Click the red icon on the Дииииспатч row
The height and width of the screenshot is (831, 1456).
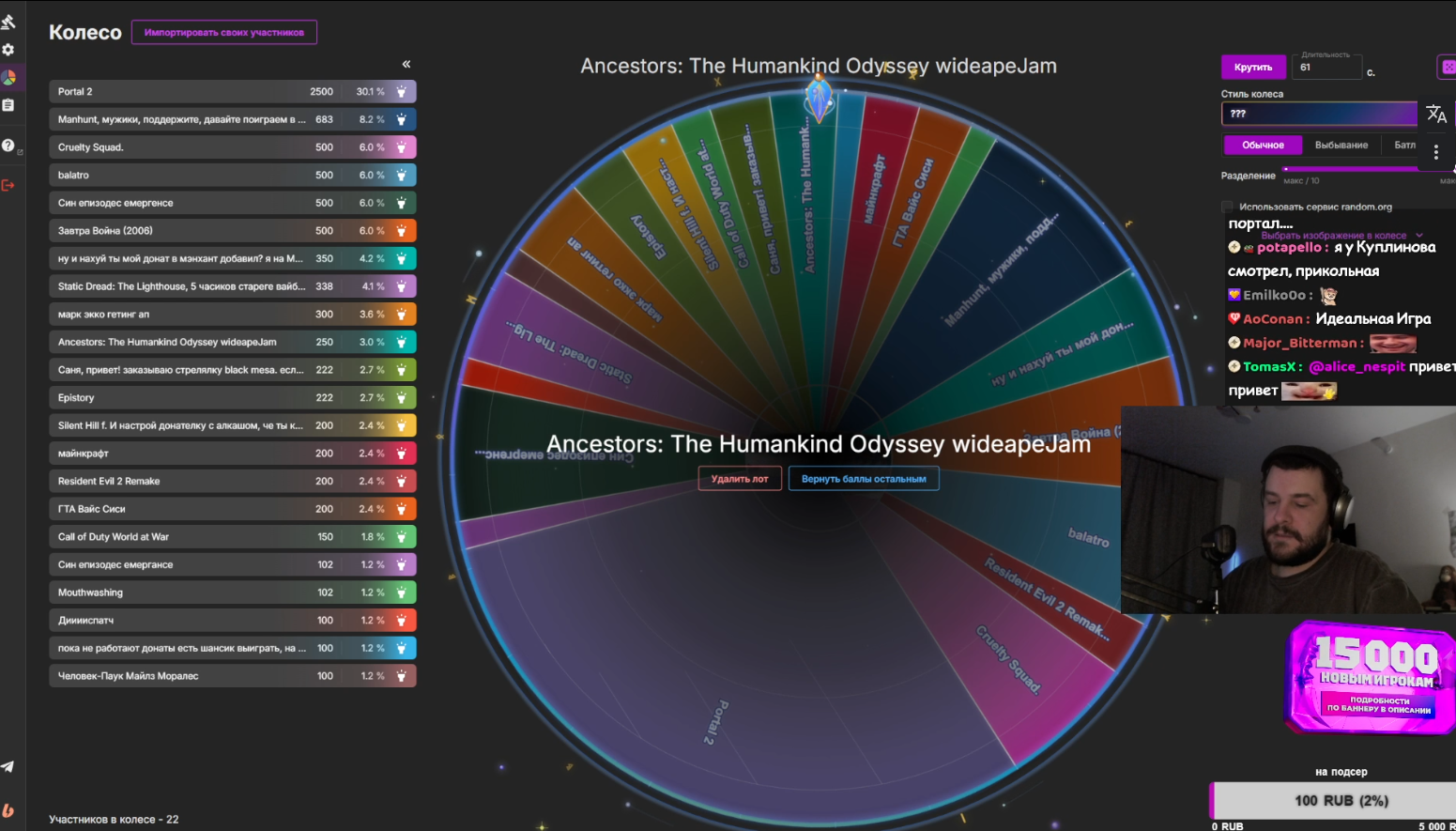[x=401, y=621]
